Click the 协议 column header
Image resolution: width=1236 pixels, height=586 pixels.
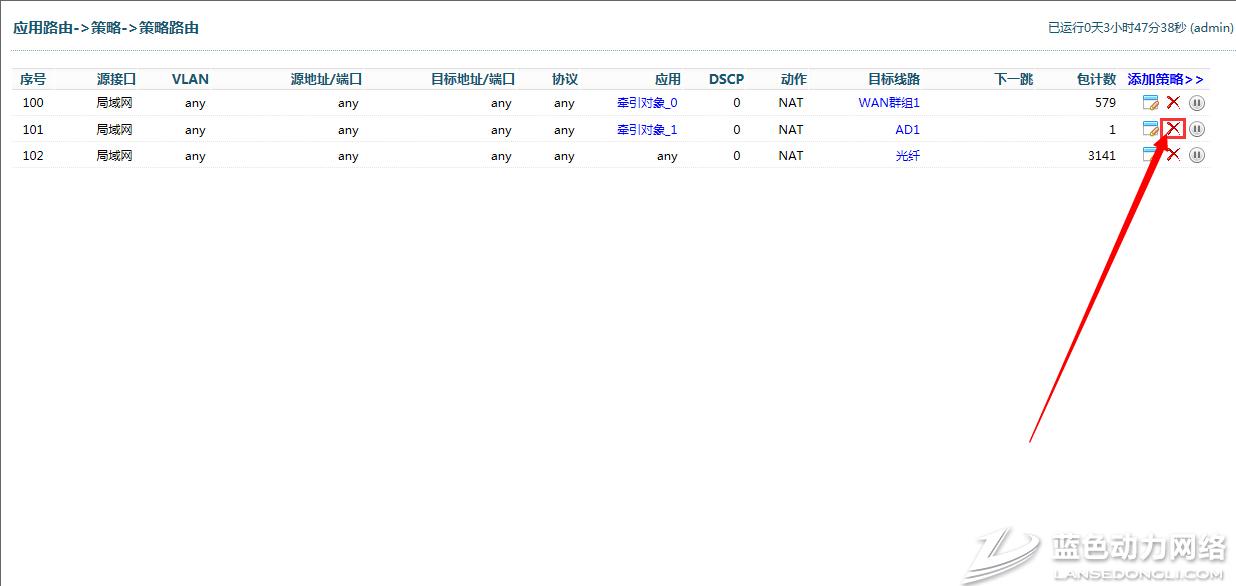pyautogui.click(x=565, y=79)
